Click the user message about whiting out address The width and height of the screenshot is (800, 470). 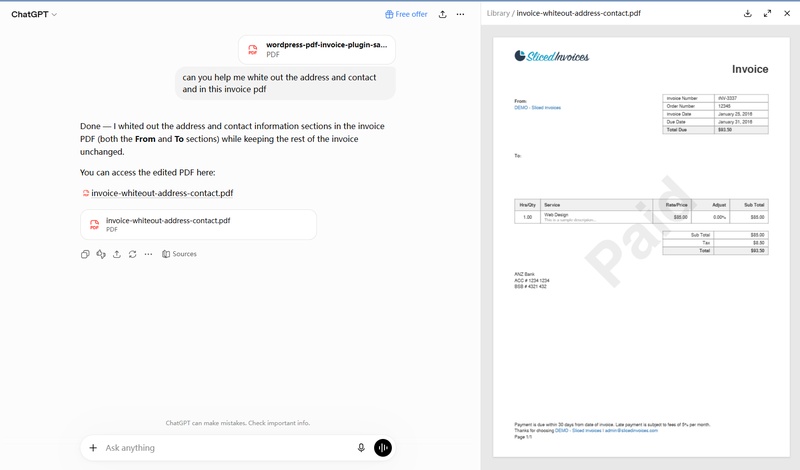coord(285,83)
